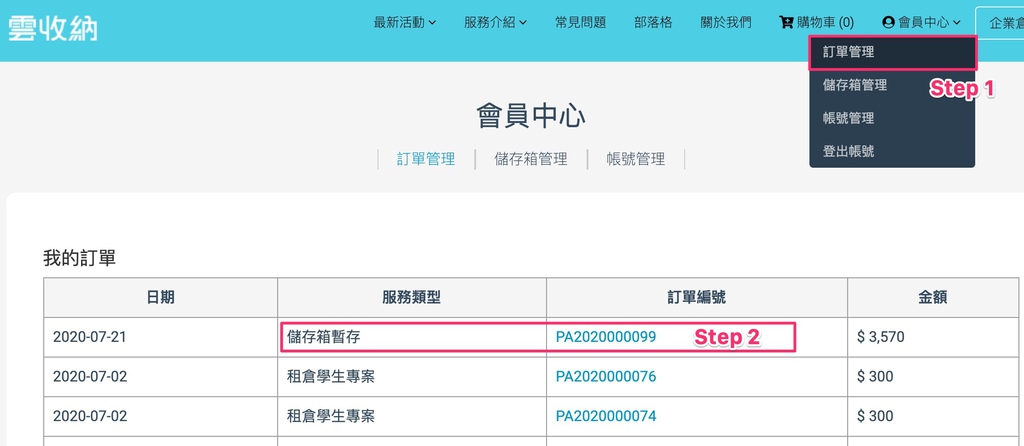This screenshot has width=1024, height=446.
Task: Open order PA2020000076
Action: 606,377
